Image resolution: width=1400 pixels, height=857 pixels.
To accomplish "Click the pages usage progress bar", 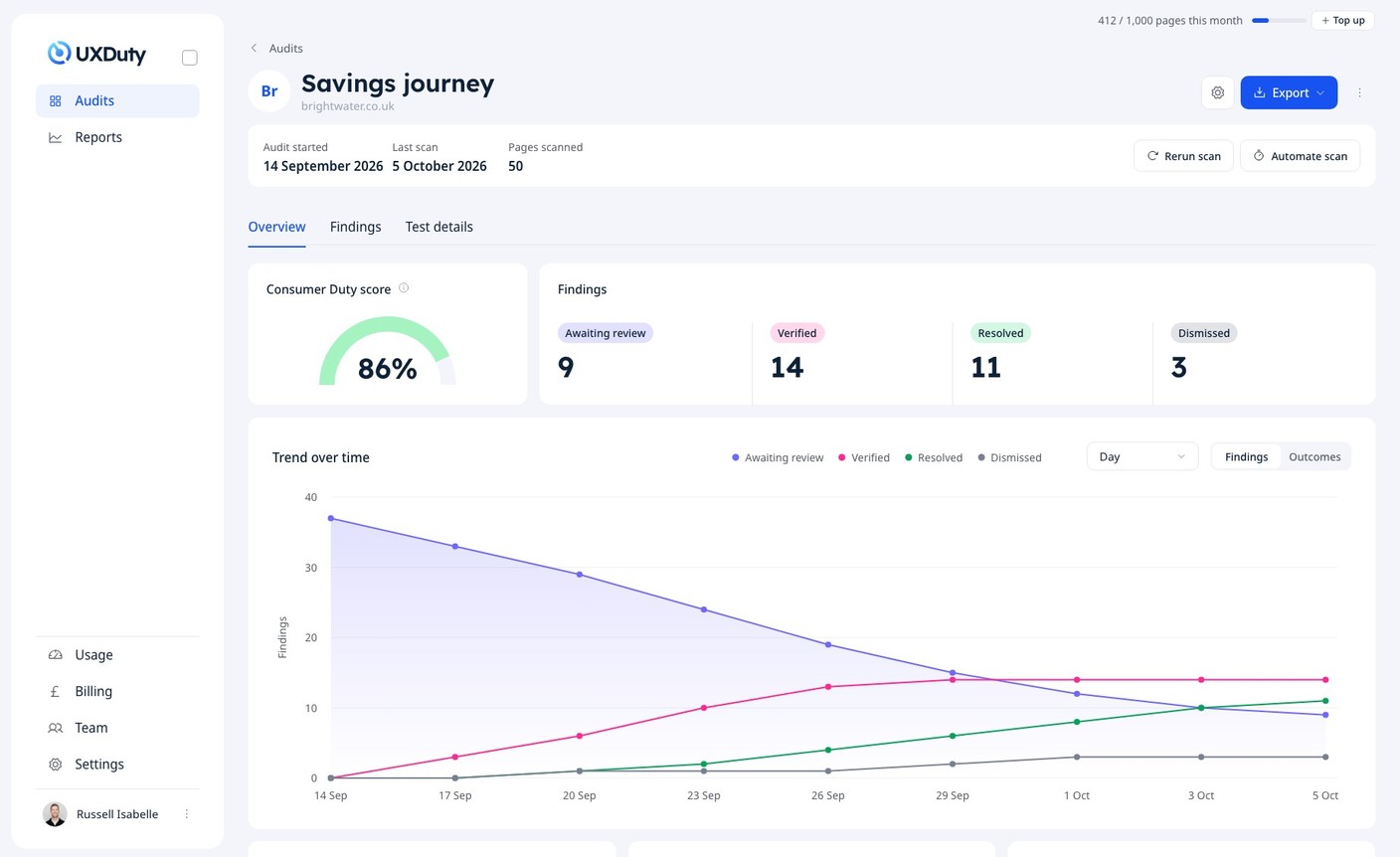I will 1279,20.
